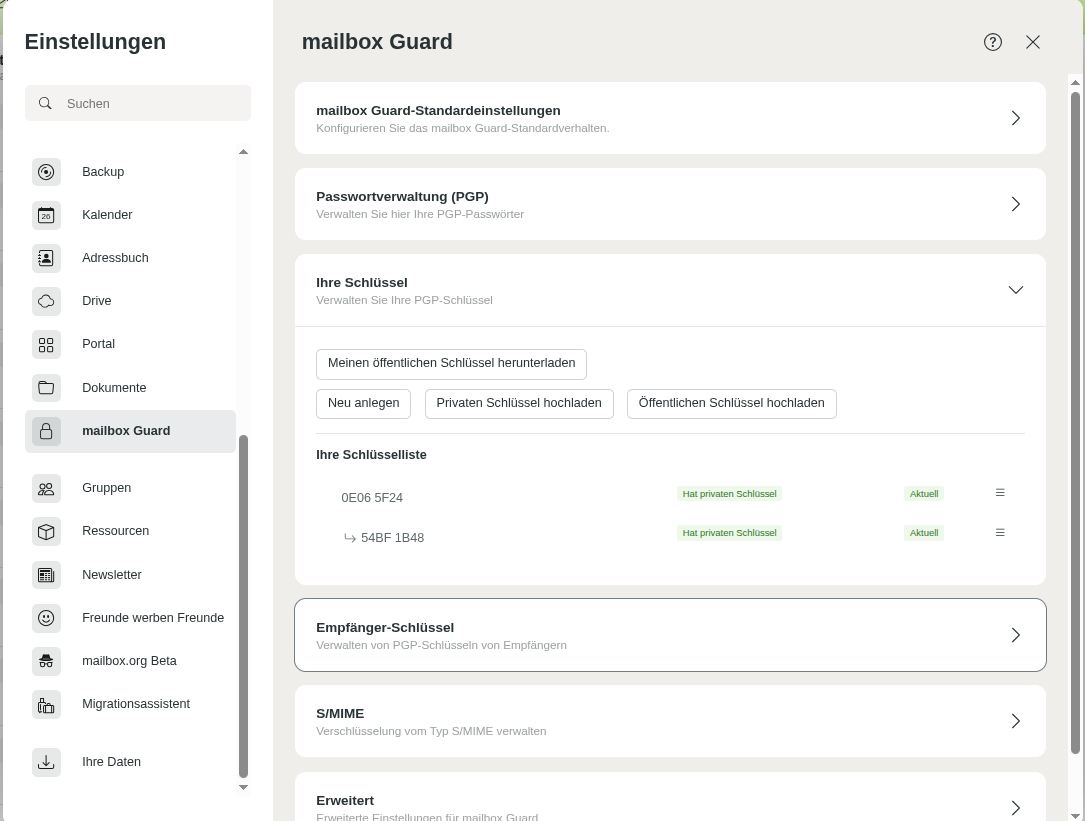This screenshot has height=821, width=1085.
Task: Go to Adressbuch settings
Action: tap(130, 258)
